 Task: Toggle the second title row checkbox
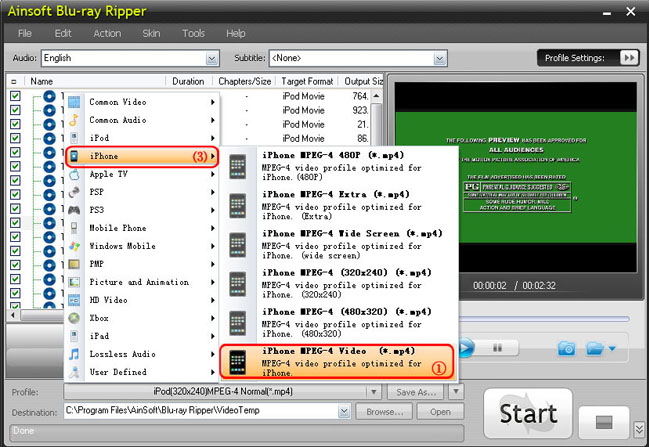[x=15, y=111]
